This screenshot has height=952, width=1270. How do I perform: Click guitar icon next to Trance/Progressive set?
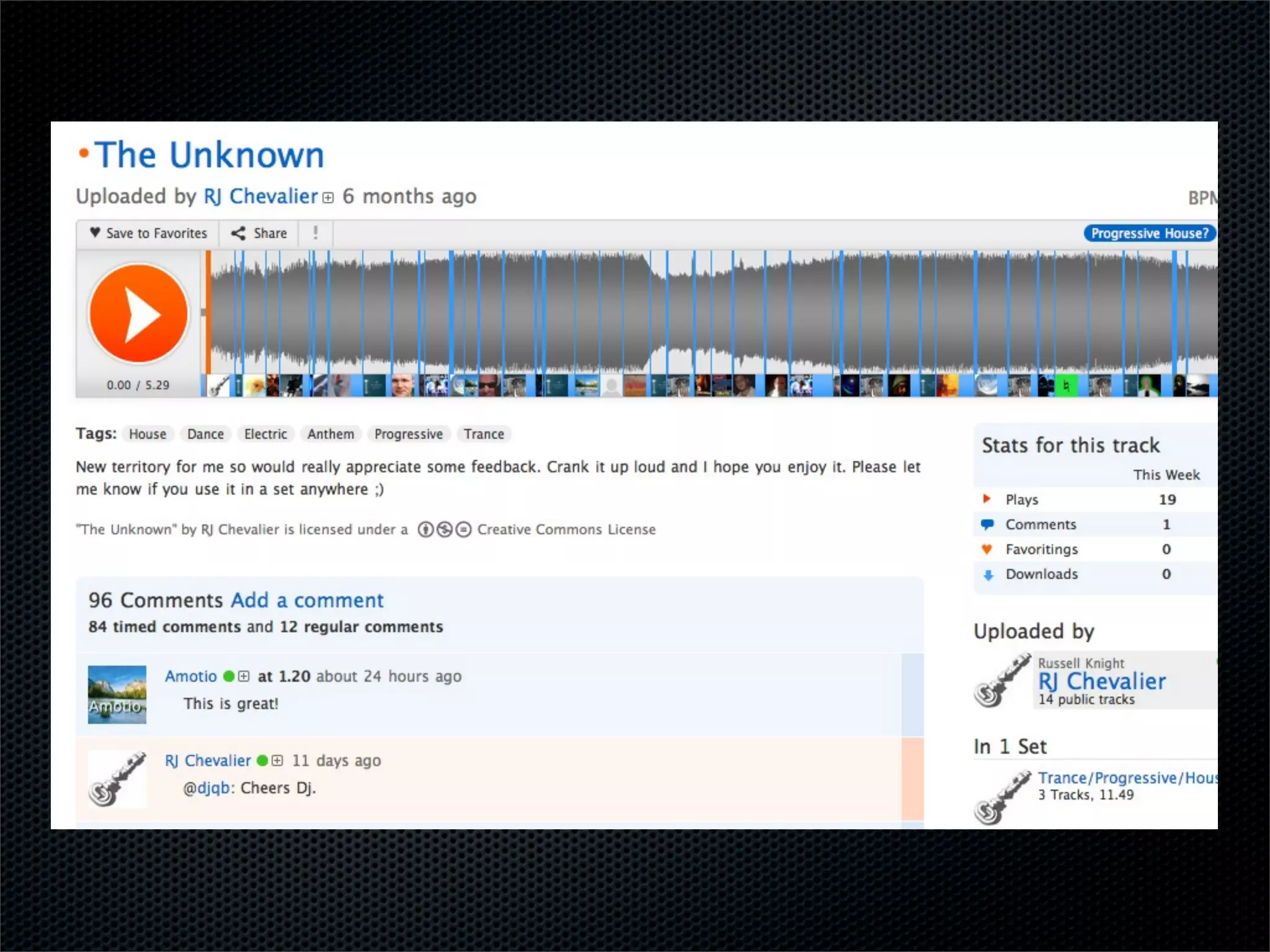[x=1002, y=798]
